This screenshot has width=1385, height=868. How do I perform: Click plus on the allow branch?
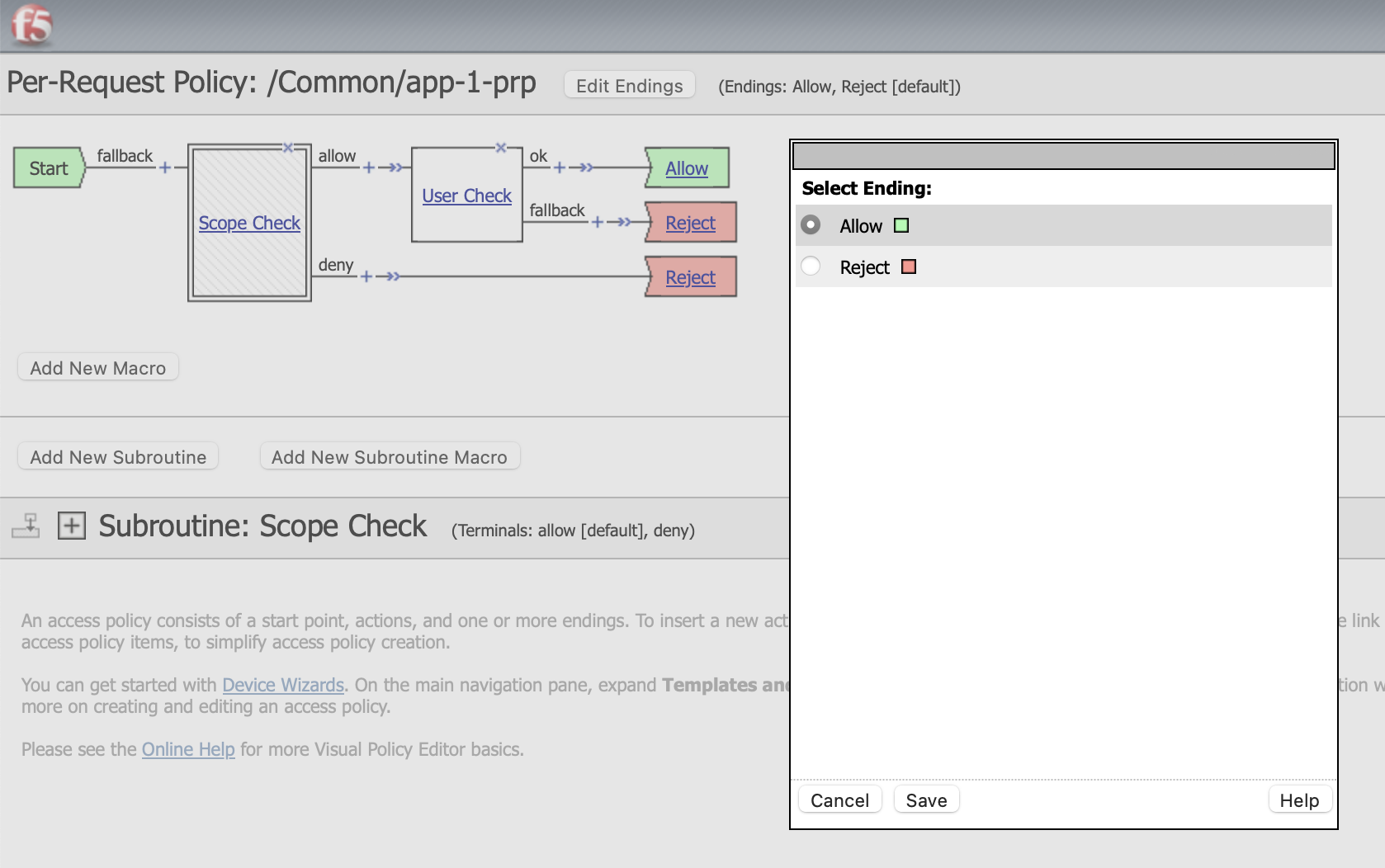point(369,167)
